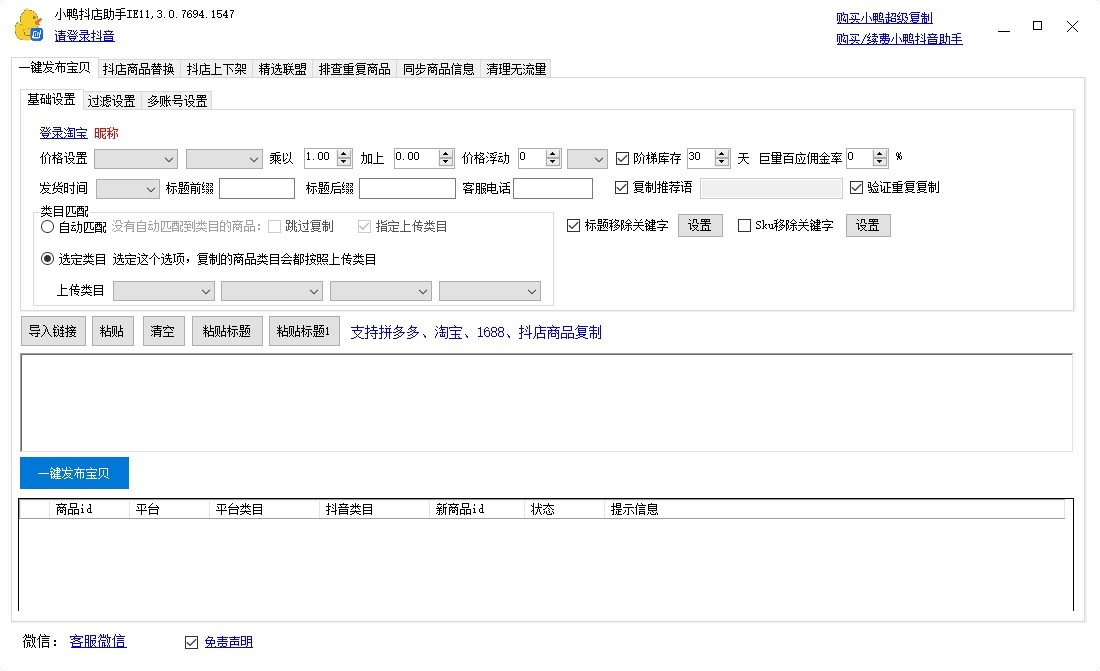Open the 免责声明 link
The width and height of the screenshot is (1100, 671).
coord(228,642)
